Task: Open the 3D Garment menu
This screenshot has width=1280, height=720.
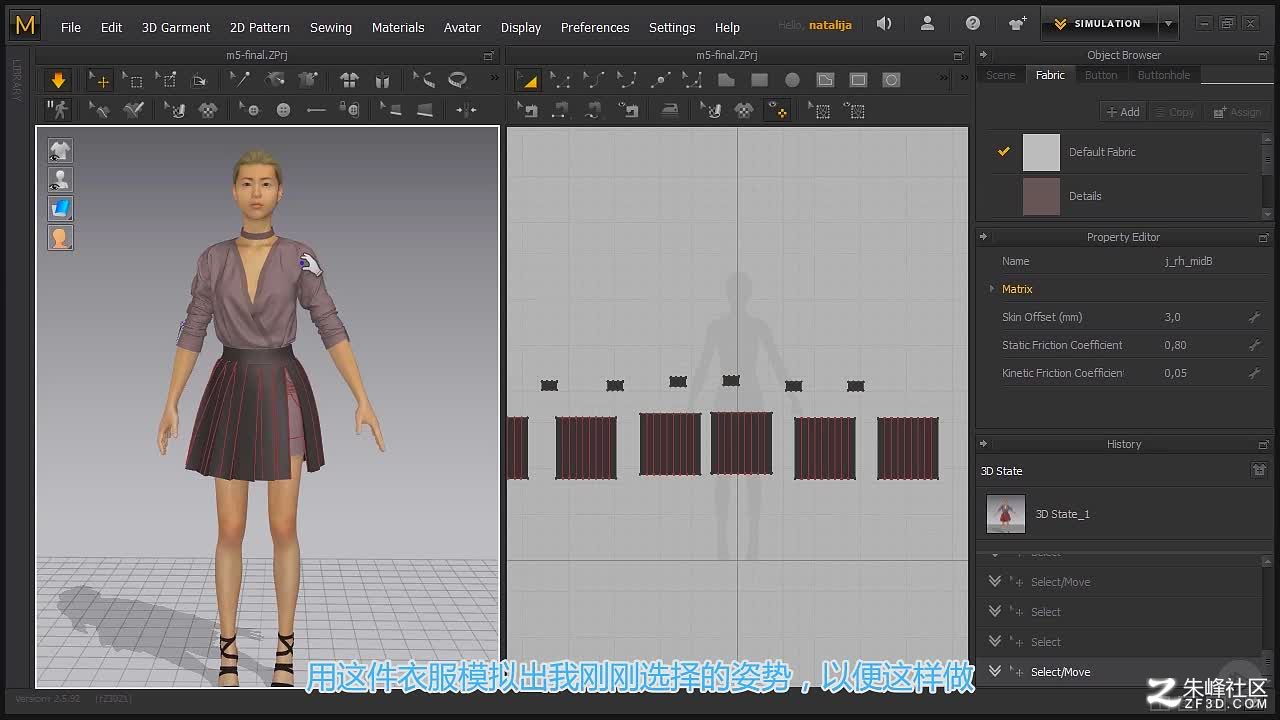Action: point(176,27)
